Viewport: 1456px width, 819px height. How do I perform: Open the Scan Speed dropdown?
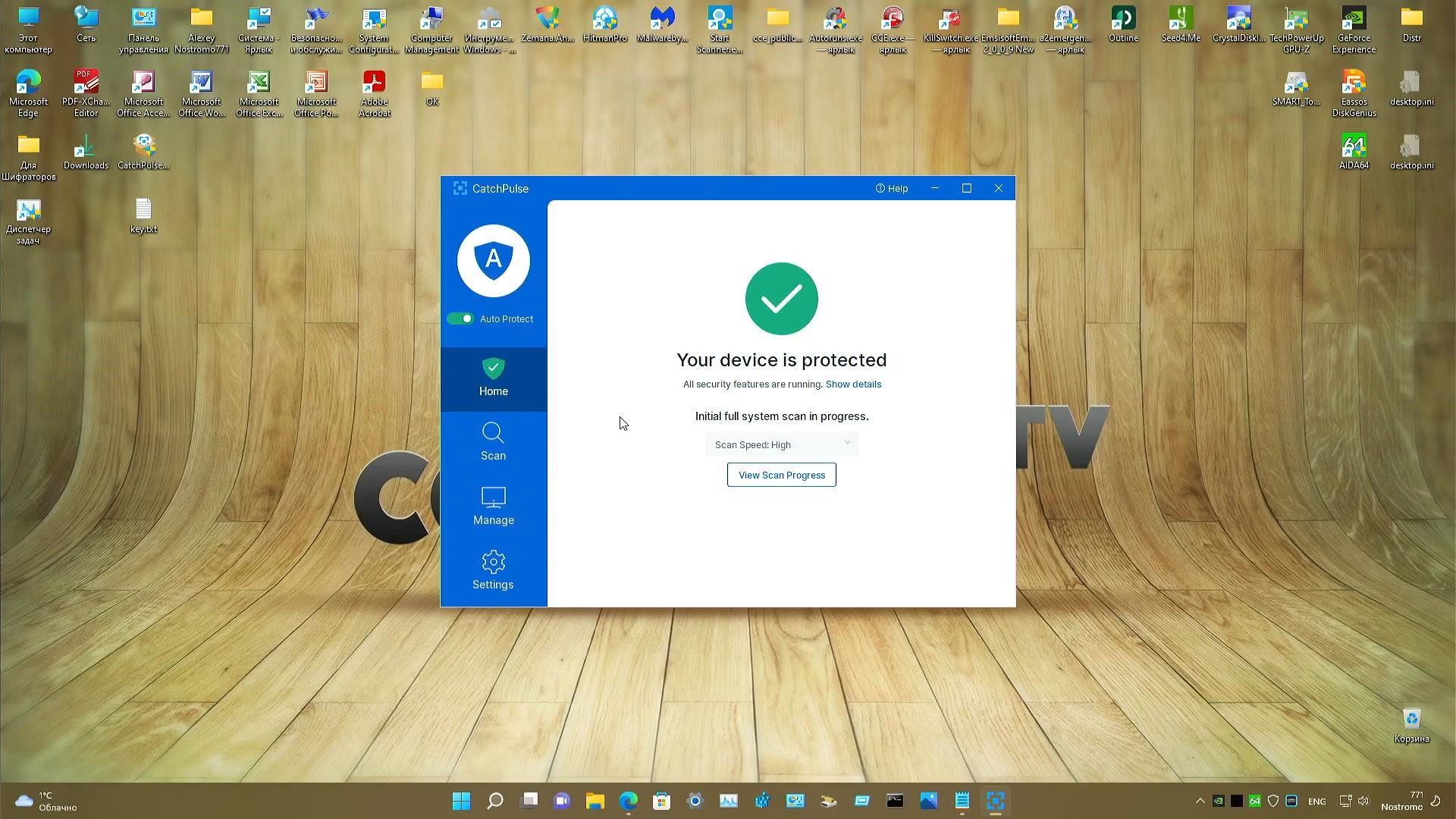click(781, 444)
